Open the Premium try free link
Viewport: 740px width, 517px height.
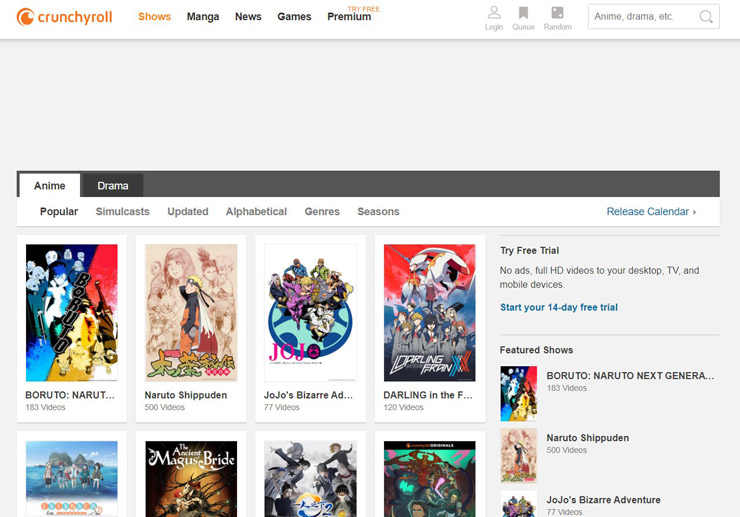click(349, 17)
